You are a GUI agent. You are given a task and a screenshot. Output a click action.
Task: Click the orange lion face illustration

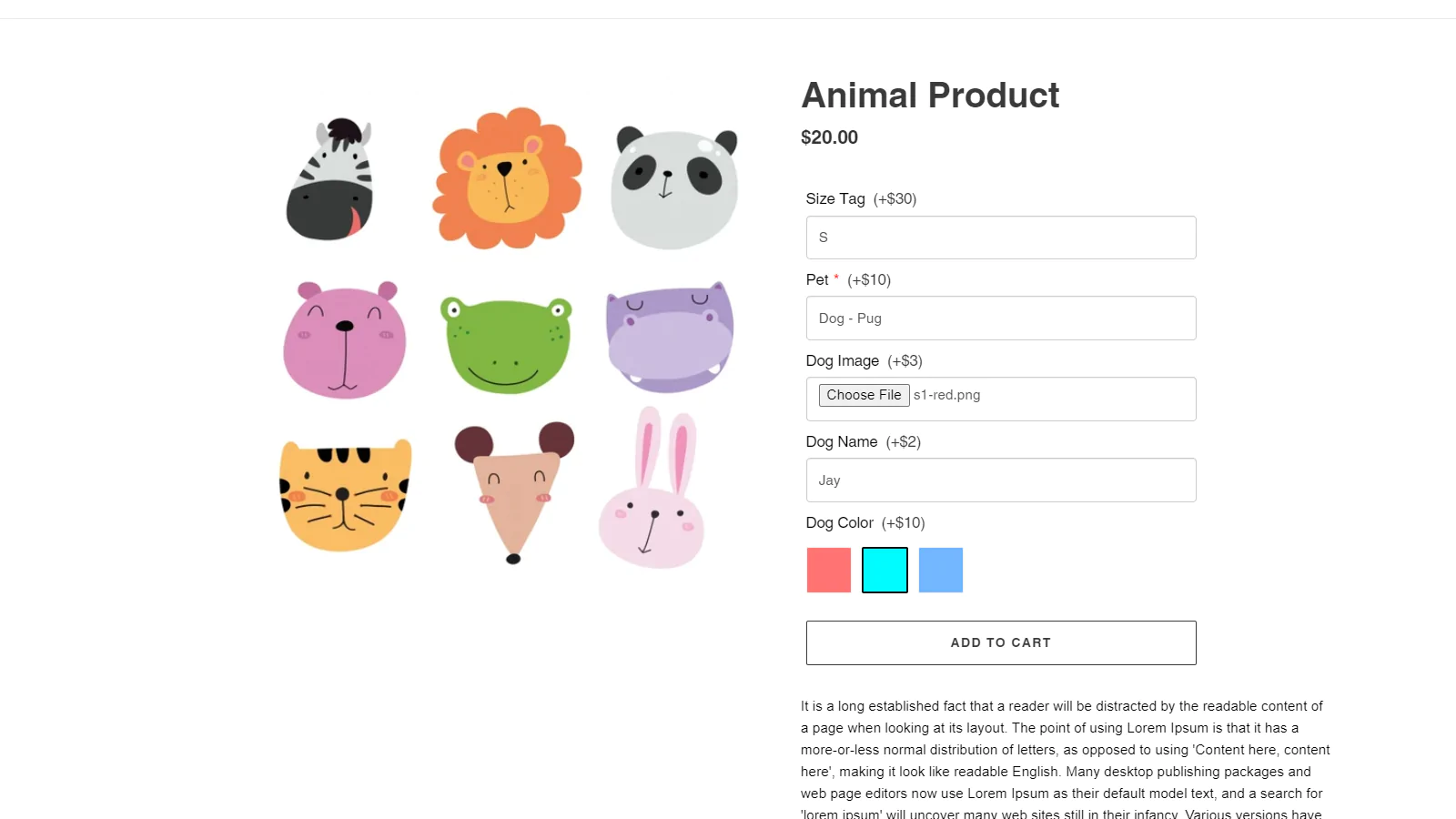pos(507,178)
